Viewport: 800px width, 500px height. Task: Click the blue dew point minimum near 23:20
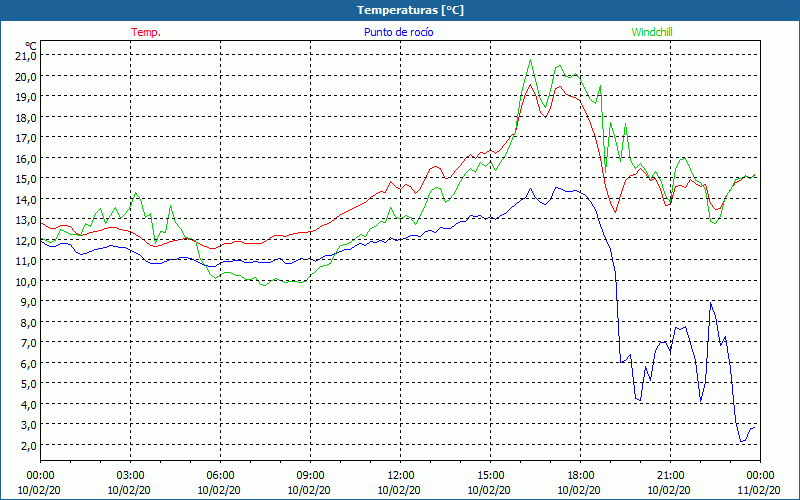(x=742, y=441)
